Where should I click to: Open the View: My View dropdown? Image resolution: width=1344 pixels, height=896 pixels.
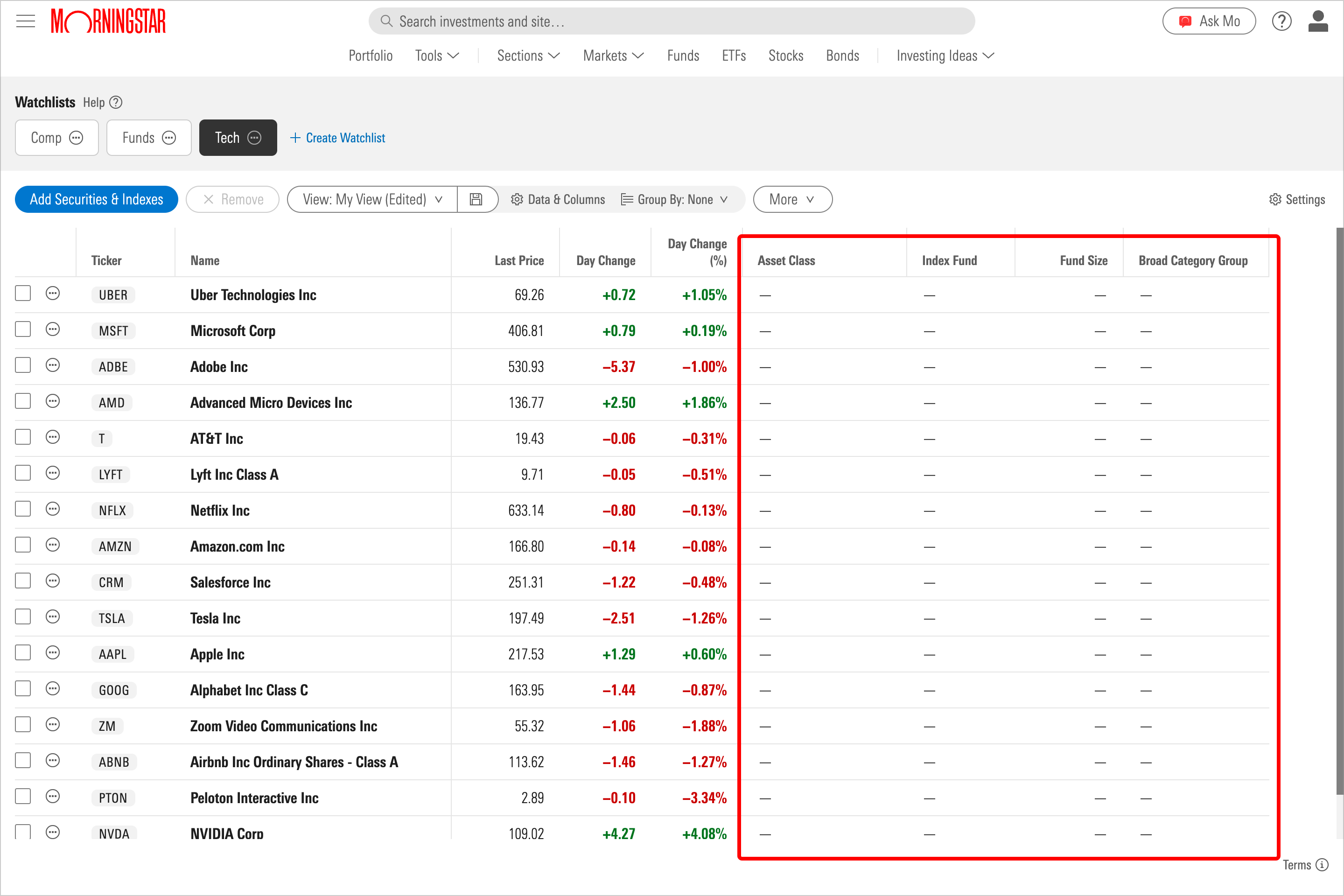pos(372,199)
